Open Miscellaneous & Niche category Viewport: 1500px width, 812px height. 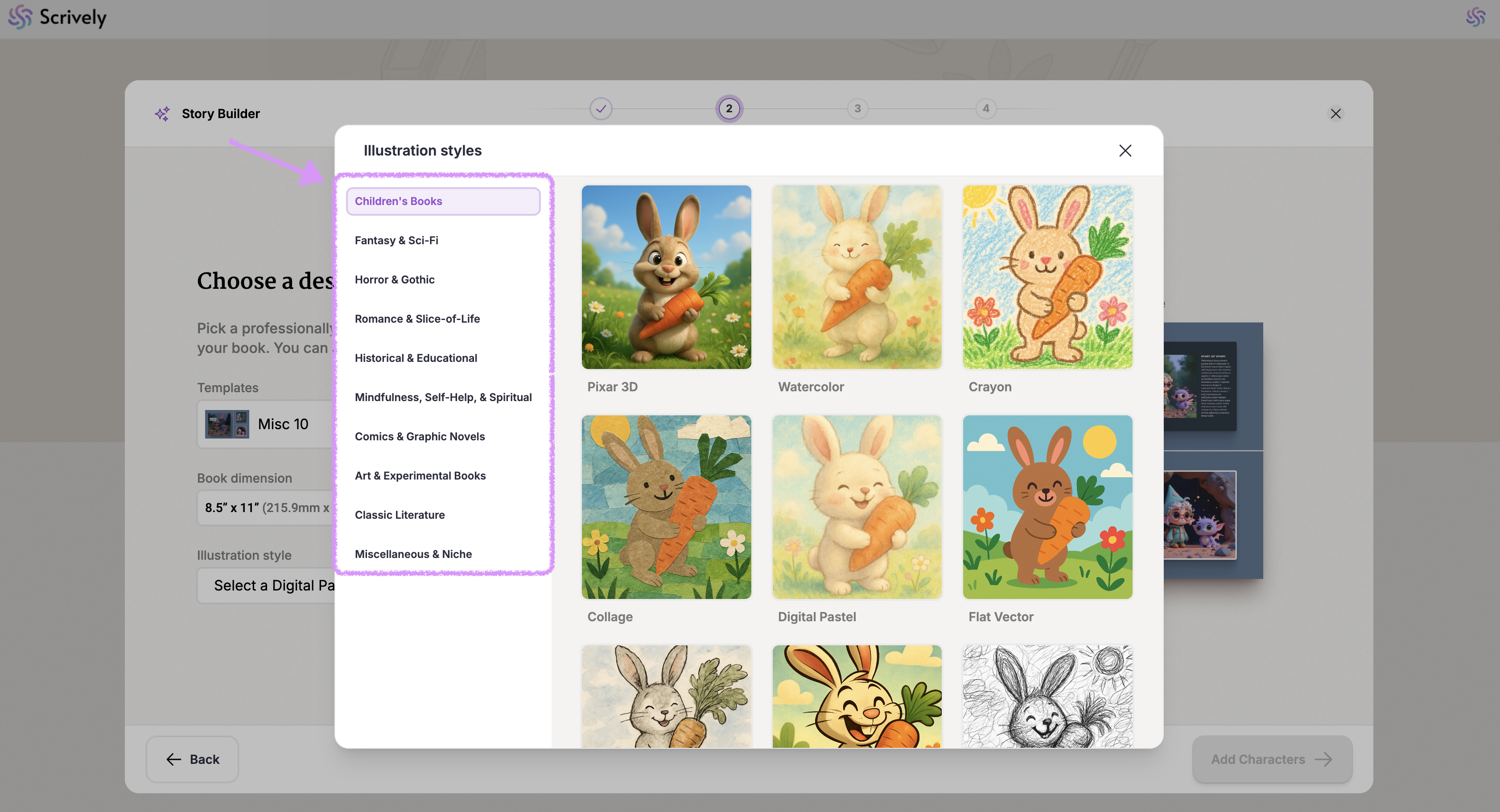click(x=413, y=554)
